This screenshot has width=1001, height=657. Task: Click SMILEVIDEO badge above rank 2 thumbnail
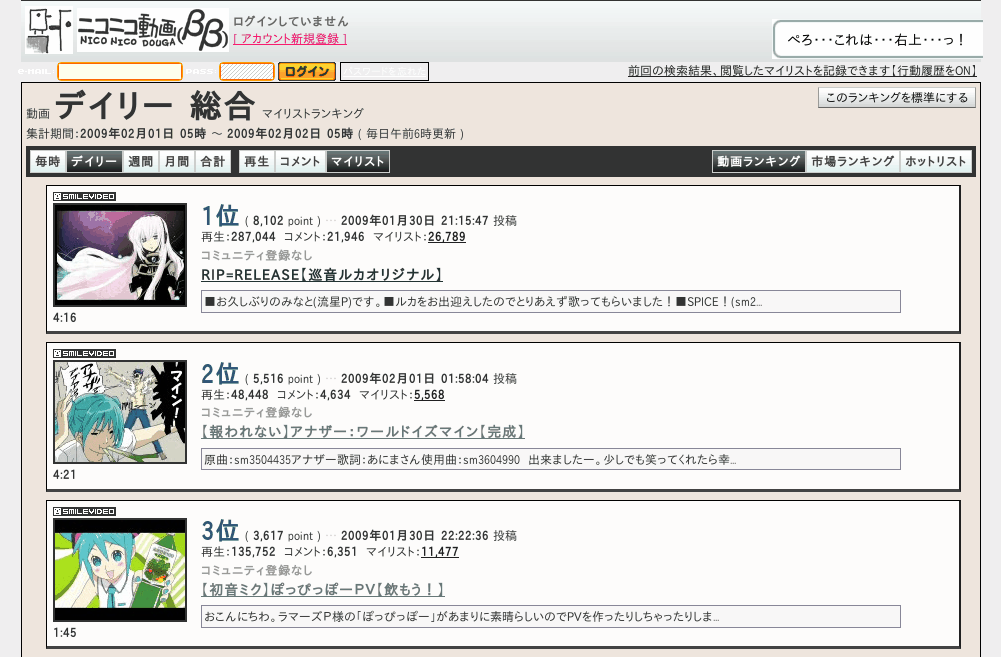(84, 353)
